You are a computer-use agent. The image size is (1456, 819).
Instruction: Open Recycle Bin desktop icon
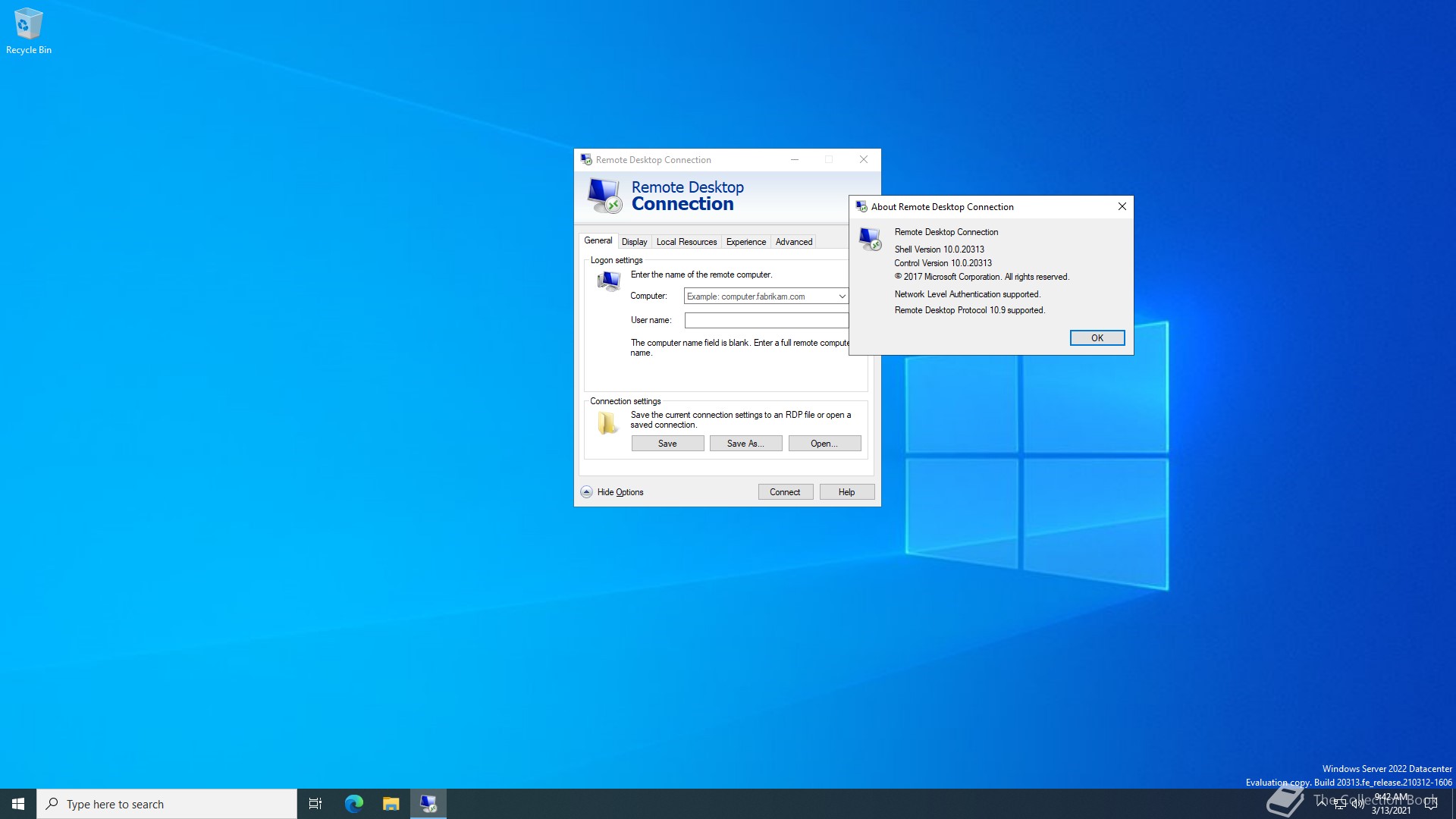(28, 31)
